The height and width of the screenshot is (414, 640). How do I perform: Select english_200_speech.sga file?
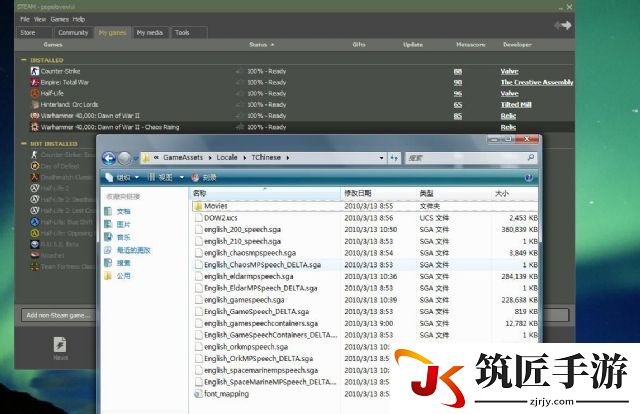[242, 229]
